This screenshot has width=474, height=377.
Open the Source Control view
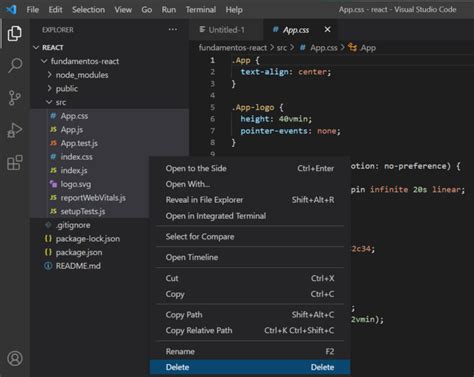15,98
